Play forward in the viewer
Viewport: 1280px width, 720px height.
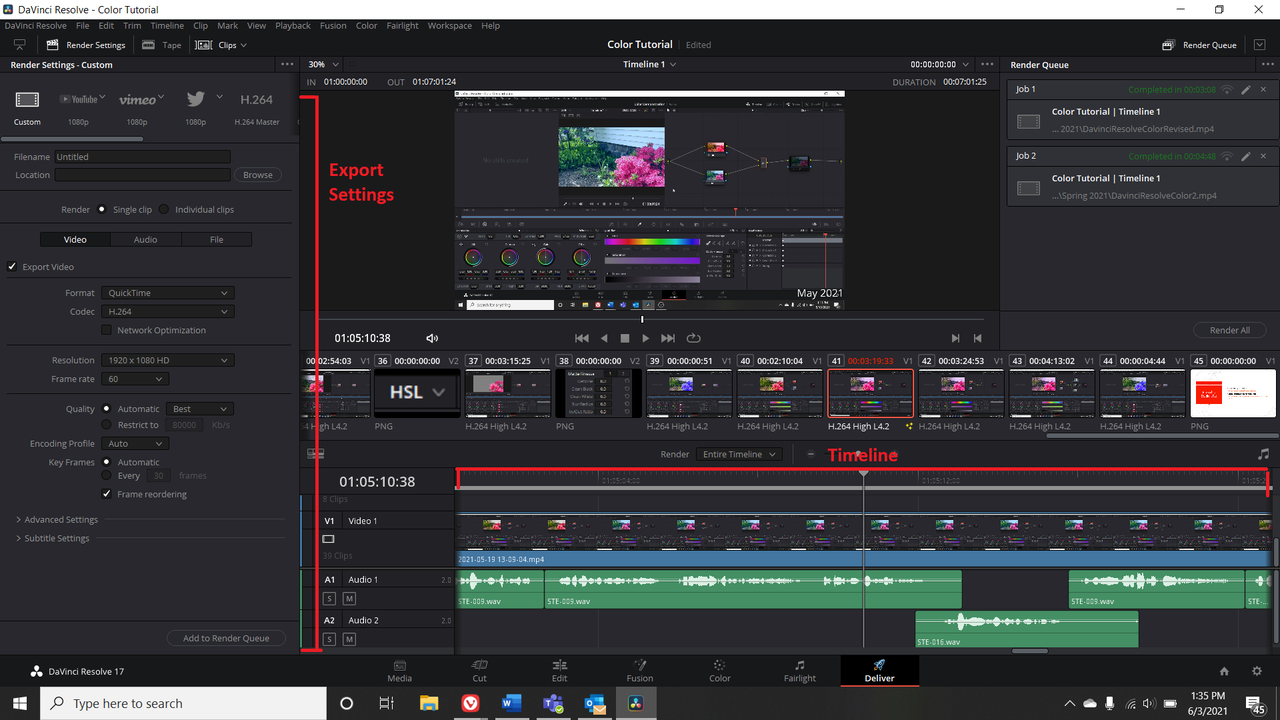(646, 338)
